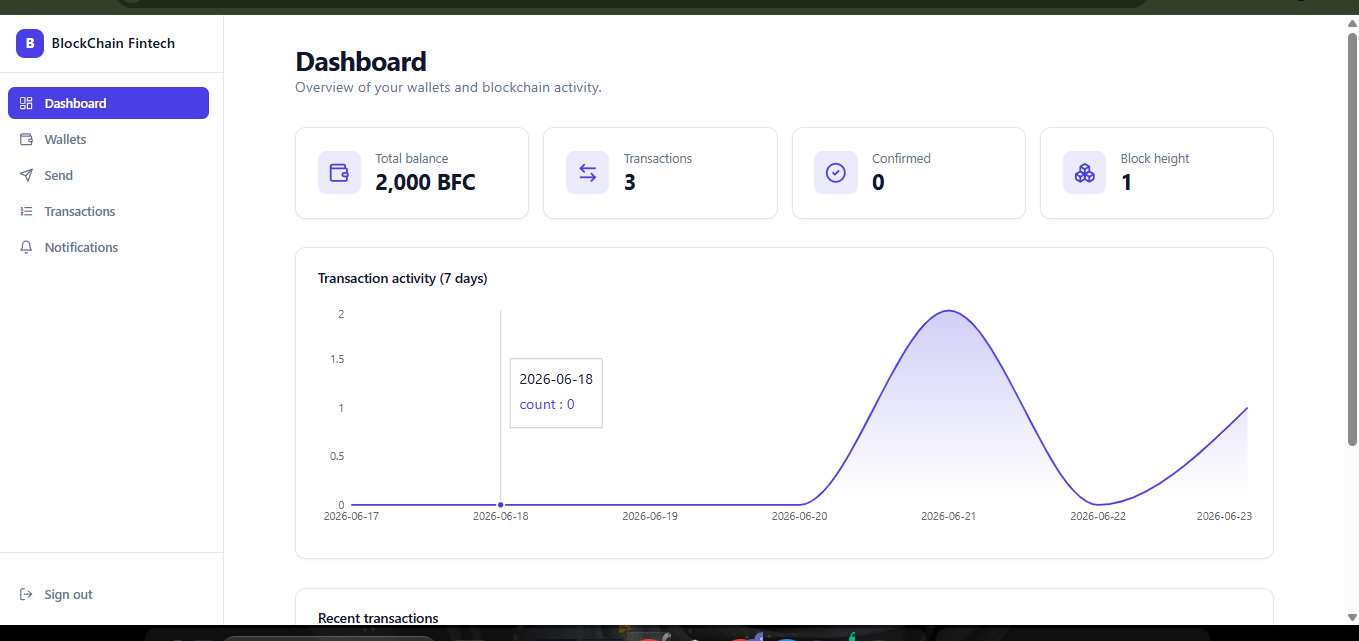This screenshot has width=1359, height=641.
Task: Click the Transactions list icon in sidebar
Action: 27,211
